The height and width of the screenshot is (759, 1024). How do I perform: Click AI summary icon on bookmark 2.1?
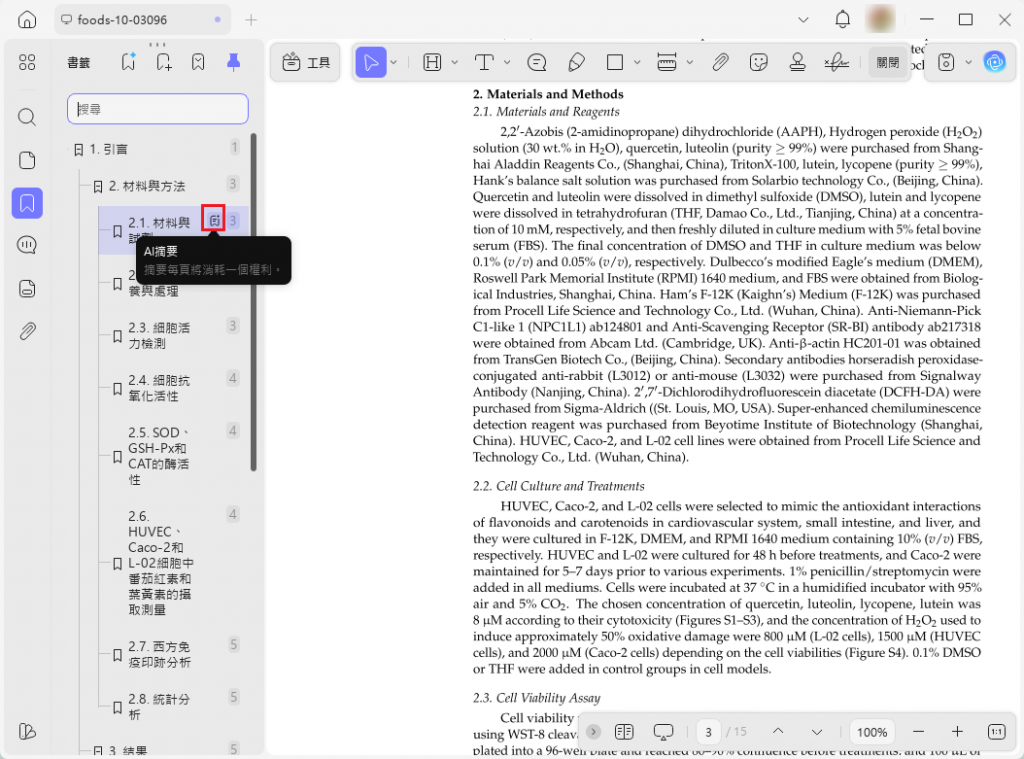[214, 221]
